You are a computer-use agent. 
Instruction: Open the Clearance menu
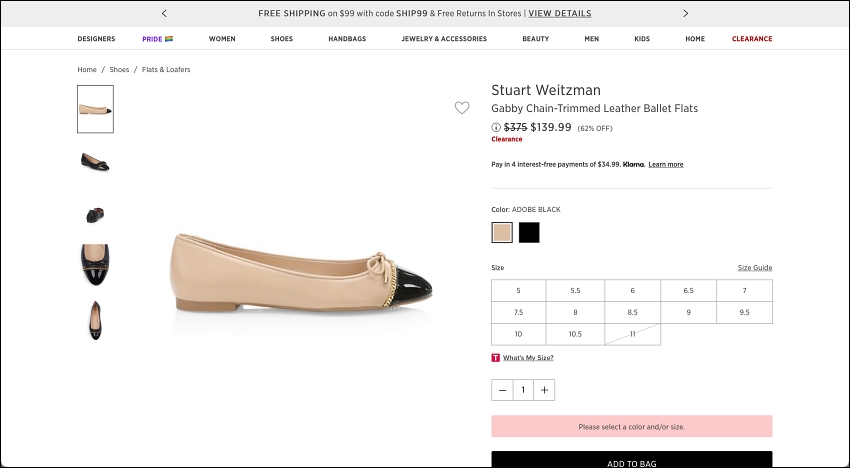pyautogui.click(x=752, y=39)
